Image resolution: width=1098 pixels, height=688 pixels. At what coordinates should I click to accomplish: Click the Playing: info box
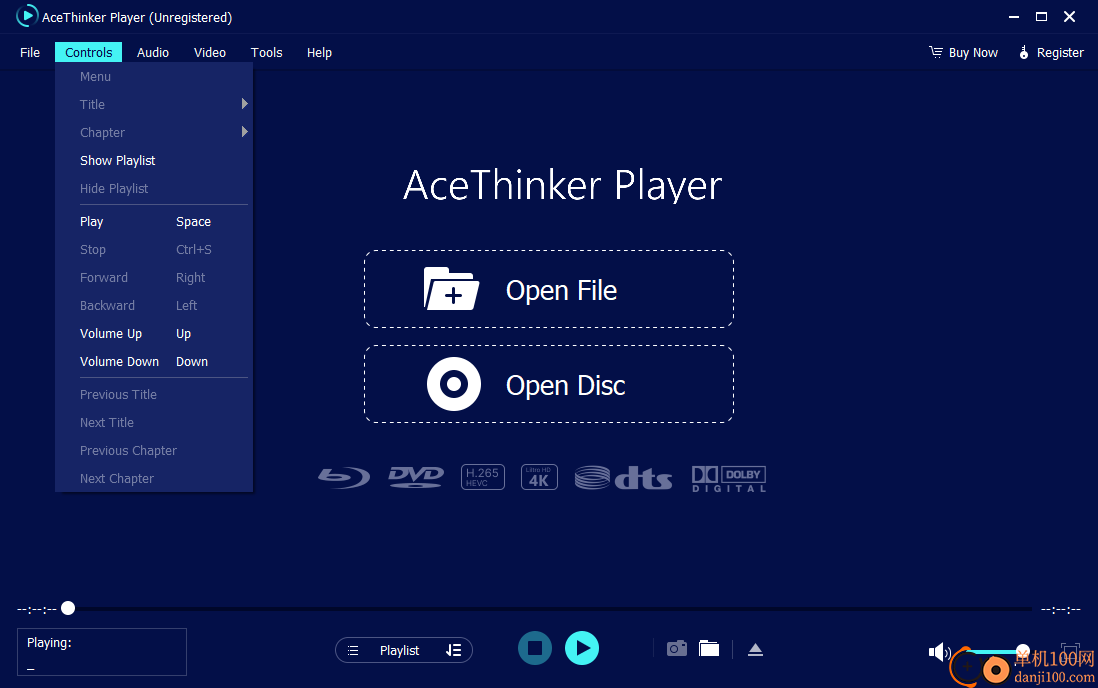pyautogui.click(x=102, y=652)
